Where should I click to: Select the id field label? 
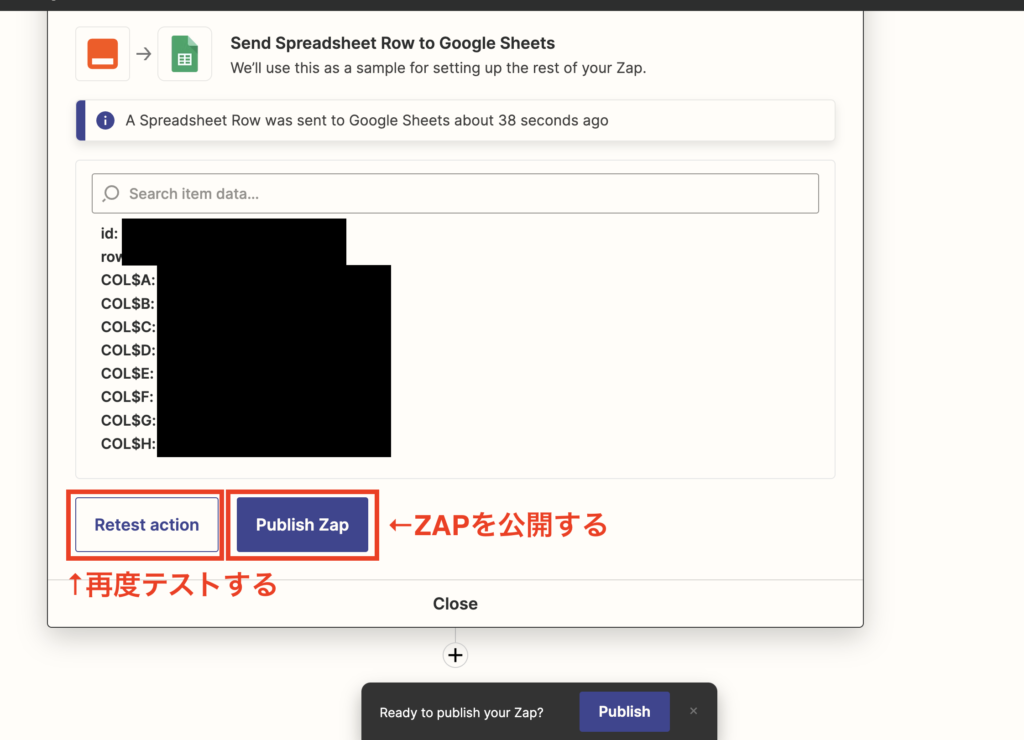109,234
